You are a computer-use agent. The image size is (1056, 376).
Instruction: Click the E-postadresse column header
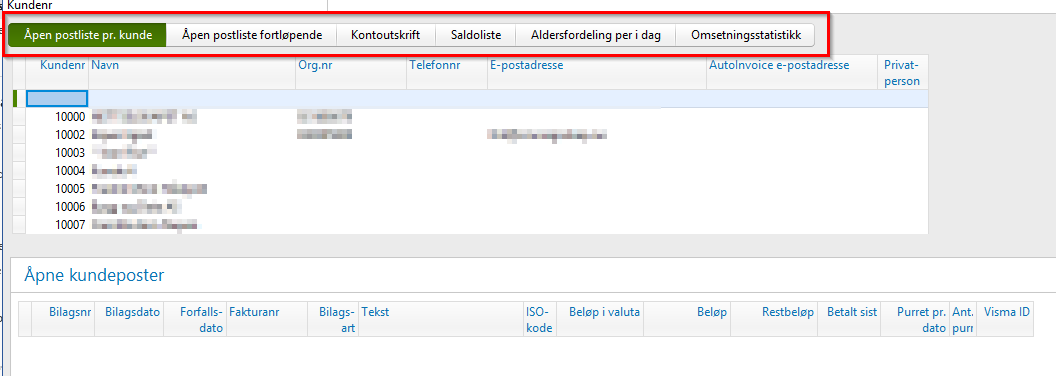(597, 72)
